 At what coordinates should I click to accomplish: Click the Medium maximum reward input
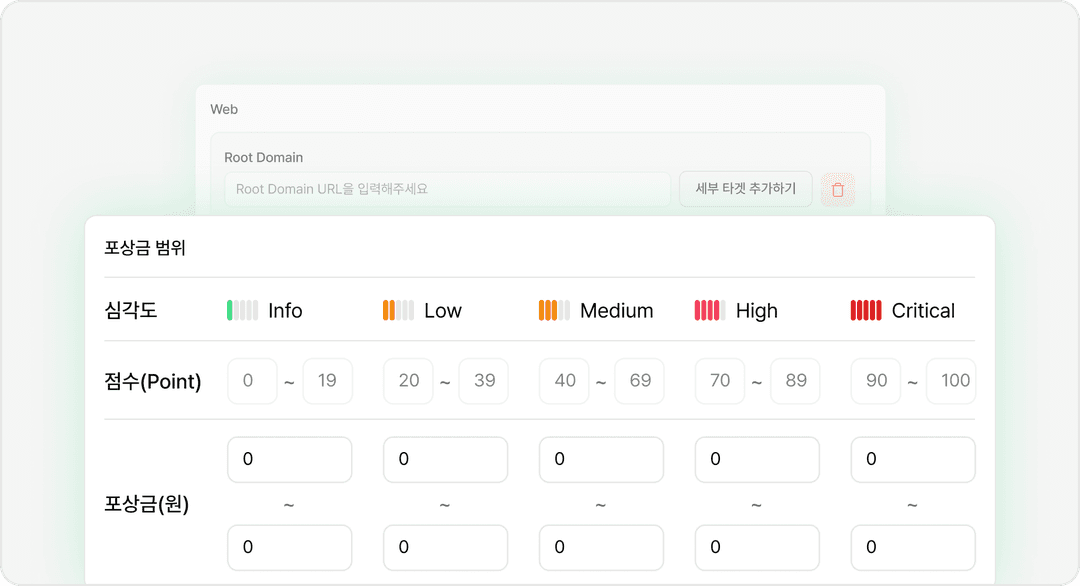pos(601,547)
